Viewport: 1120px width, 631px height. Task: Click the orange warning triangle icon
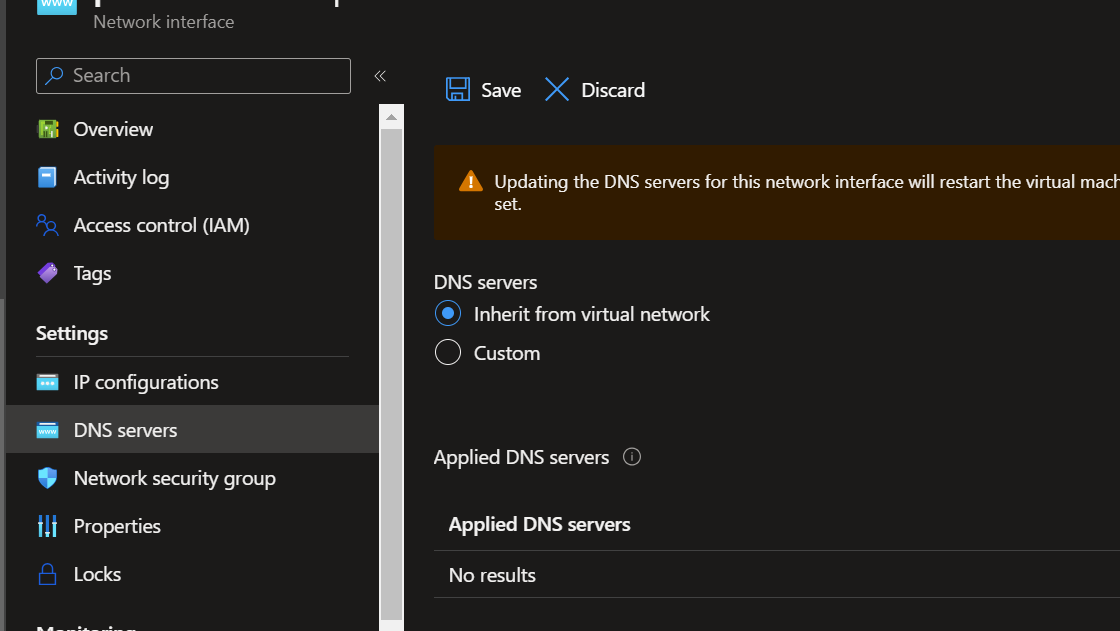pyautogui.click(x=471, y=182)
